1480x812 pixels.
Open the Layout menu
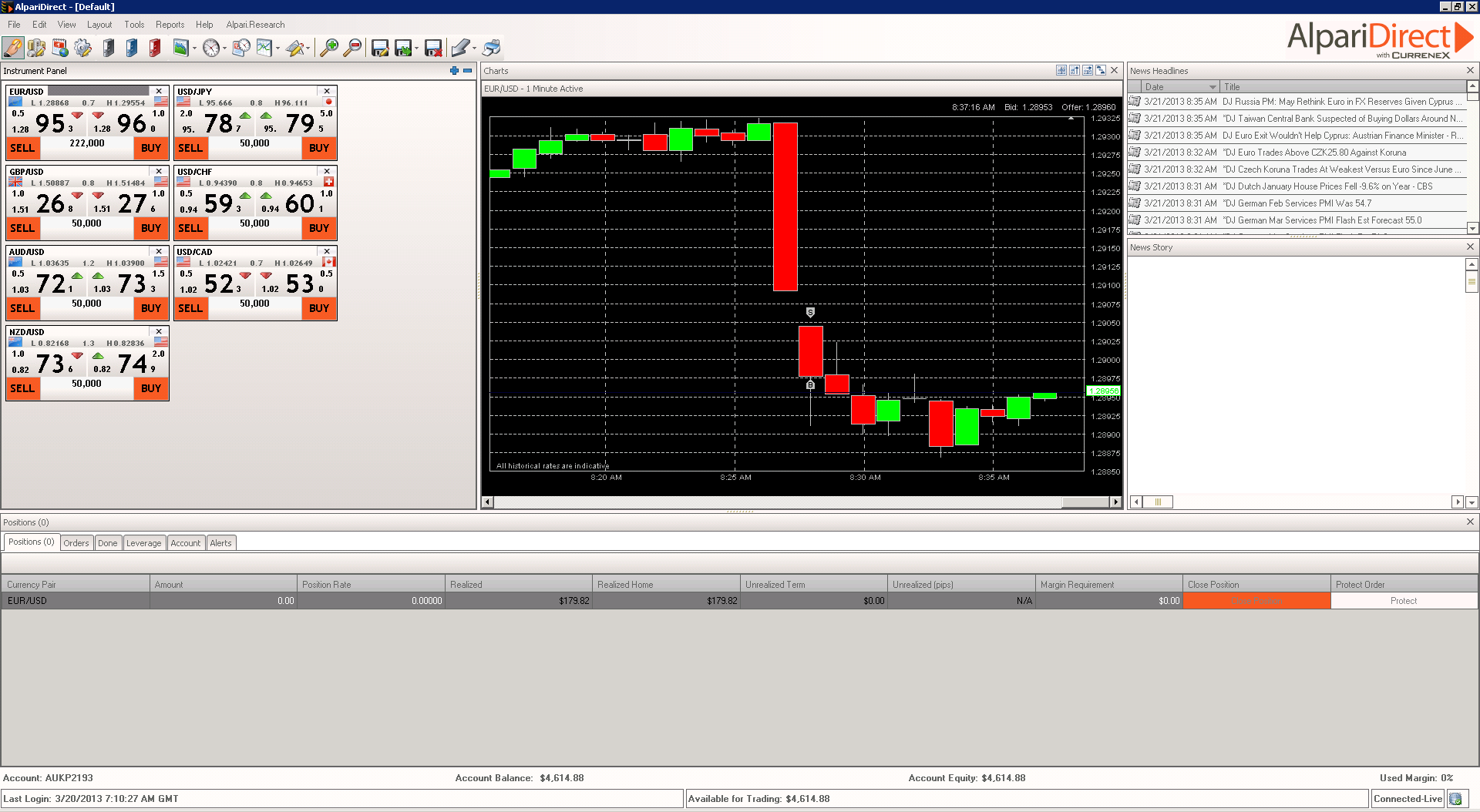click(99, 25)
